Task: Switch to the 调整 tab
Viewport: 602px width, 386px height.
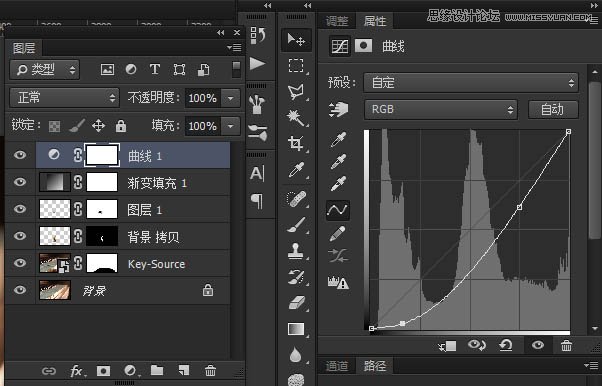Action: coord(337,21)
